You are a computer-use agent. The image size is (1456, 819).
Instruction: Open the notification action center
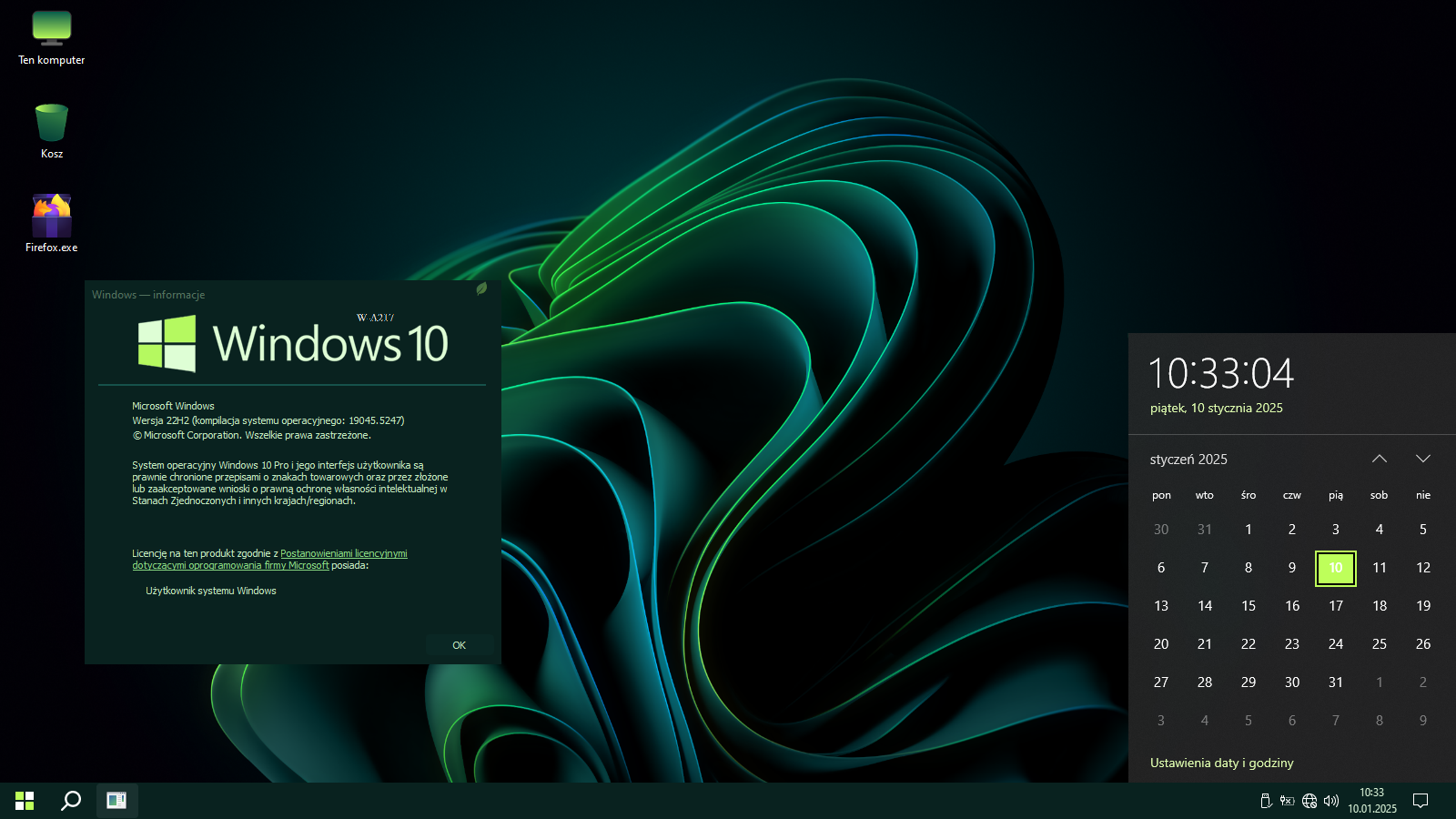pos(1421,801)
